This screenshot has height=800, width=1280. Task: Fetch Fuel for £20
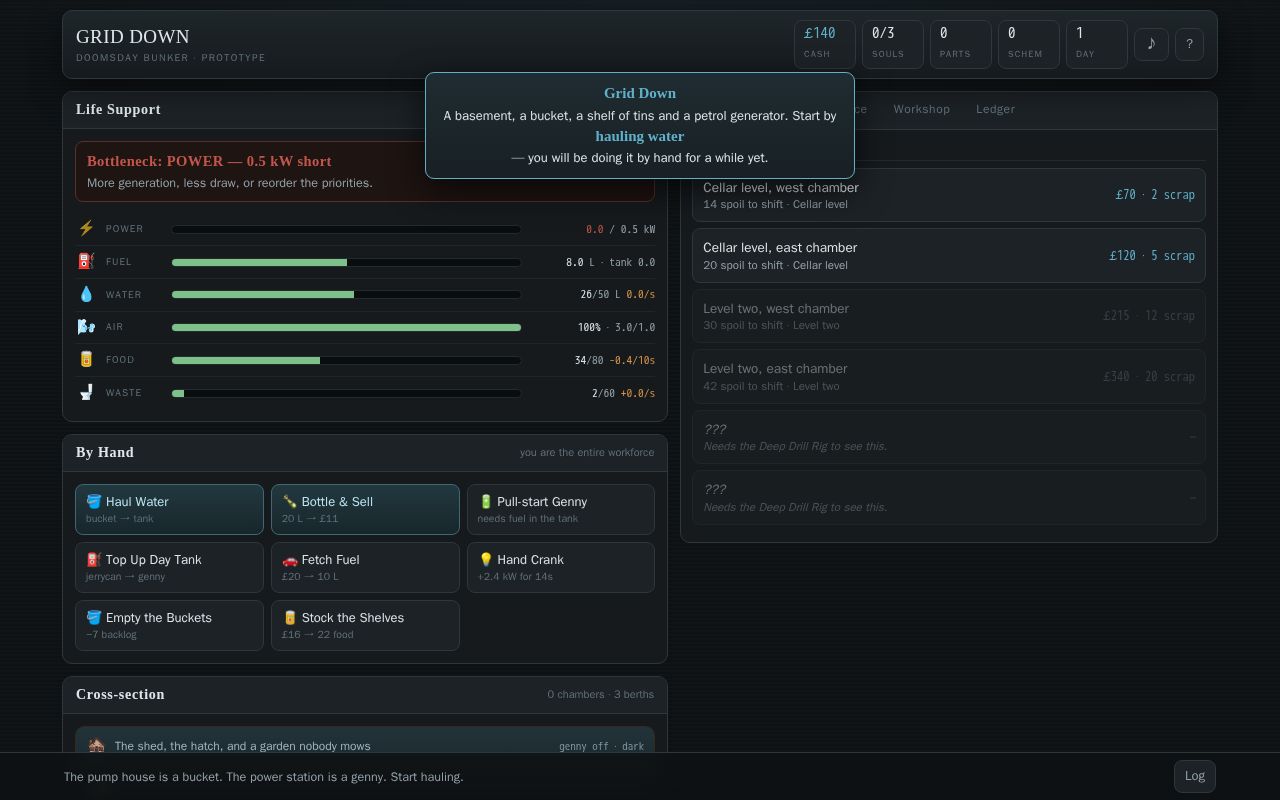pos(365,568)
